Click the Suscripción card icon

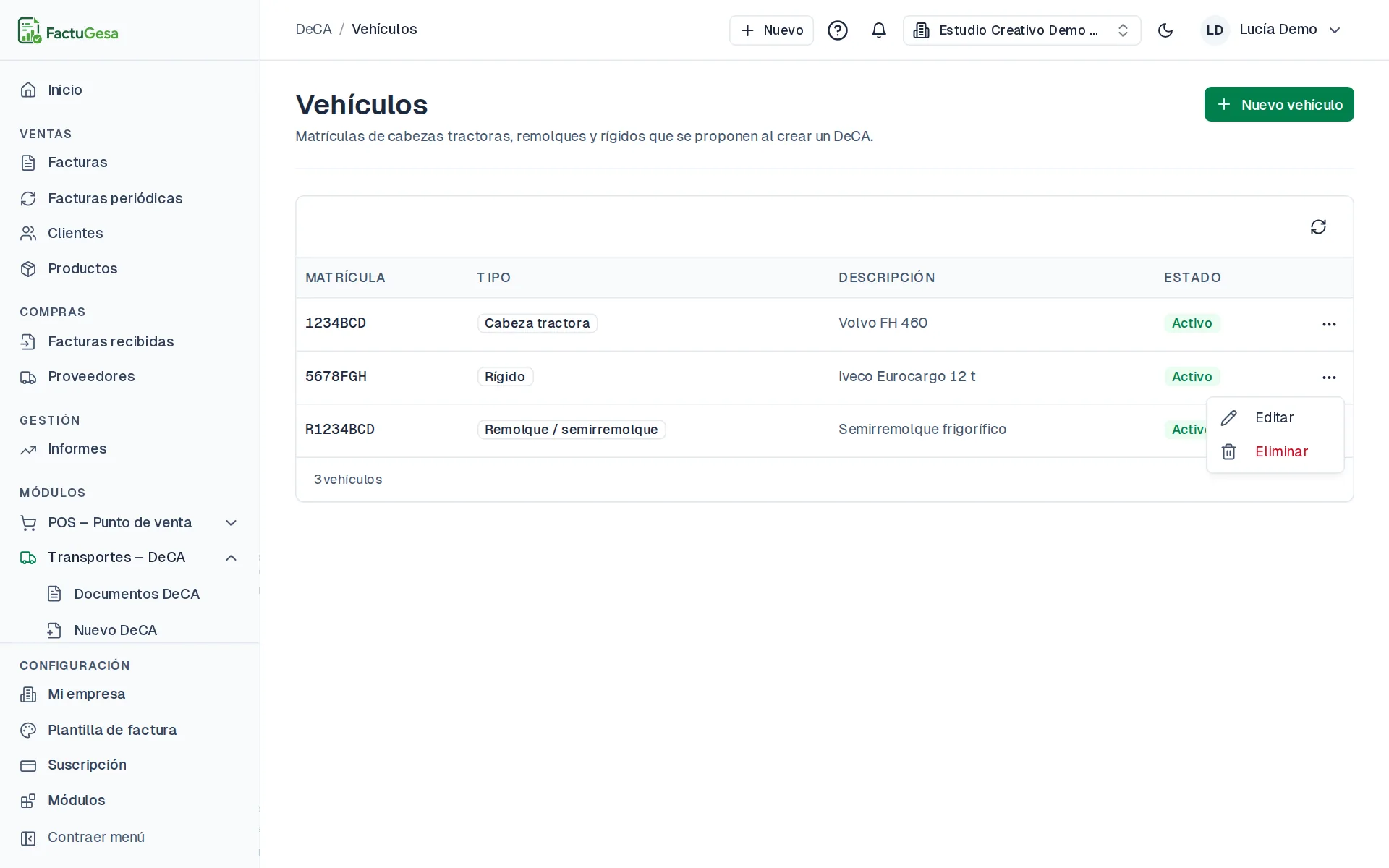pos(28,765)
